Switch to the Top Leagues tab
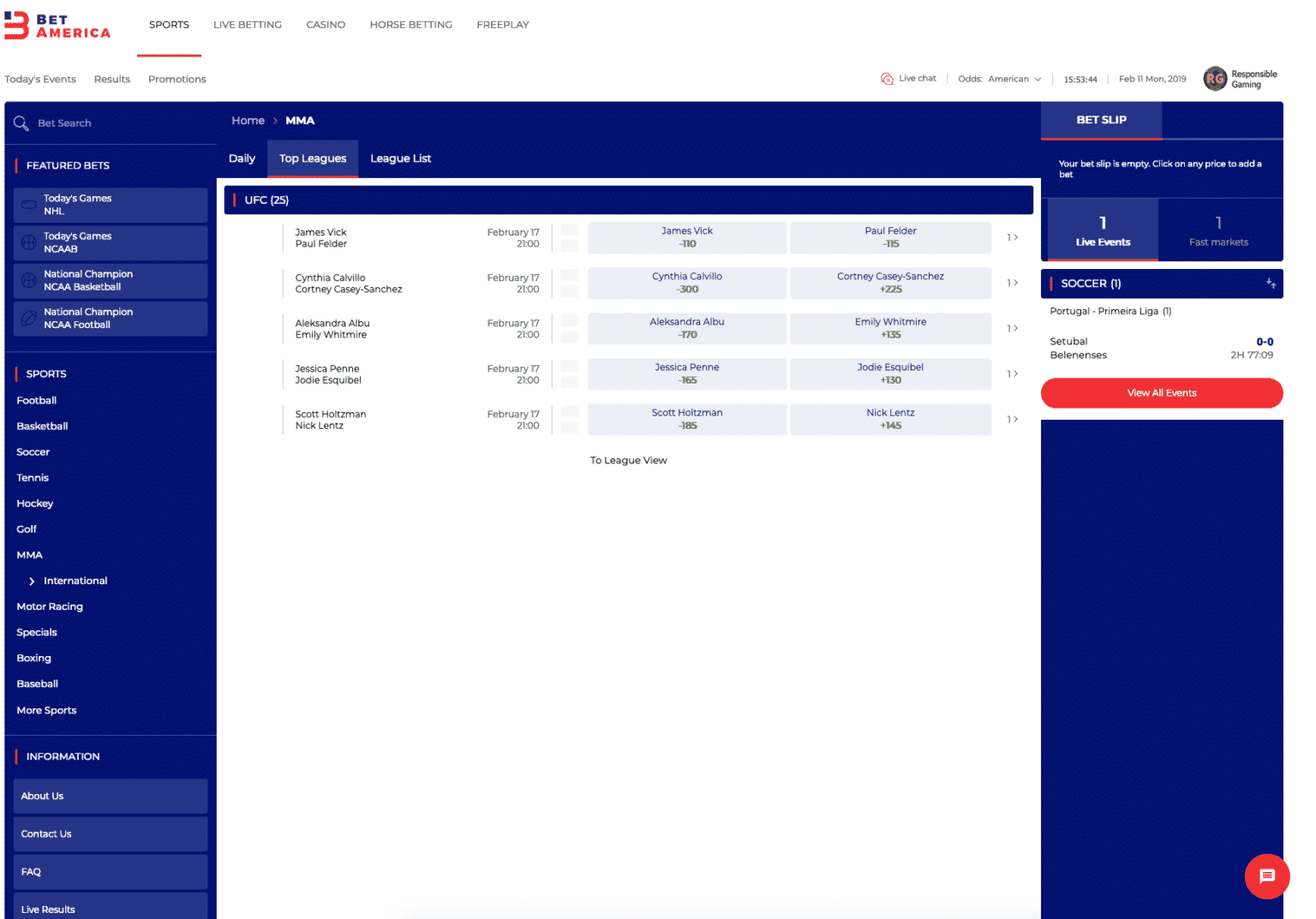The image size is (1316, 919). (x=313, y=158)
